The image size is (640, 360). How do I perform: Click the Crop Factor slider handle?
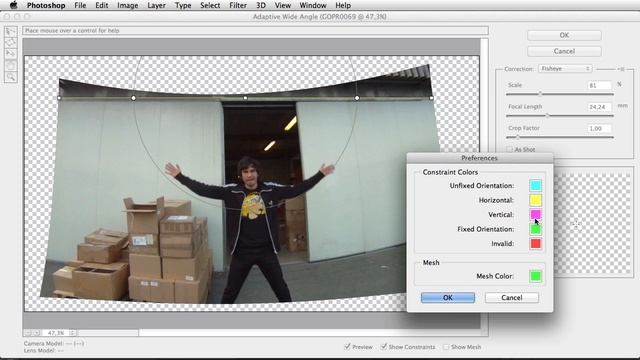pyautogui.click(x=518, y=137)
